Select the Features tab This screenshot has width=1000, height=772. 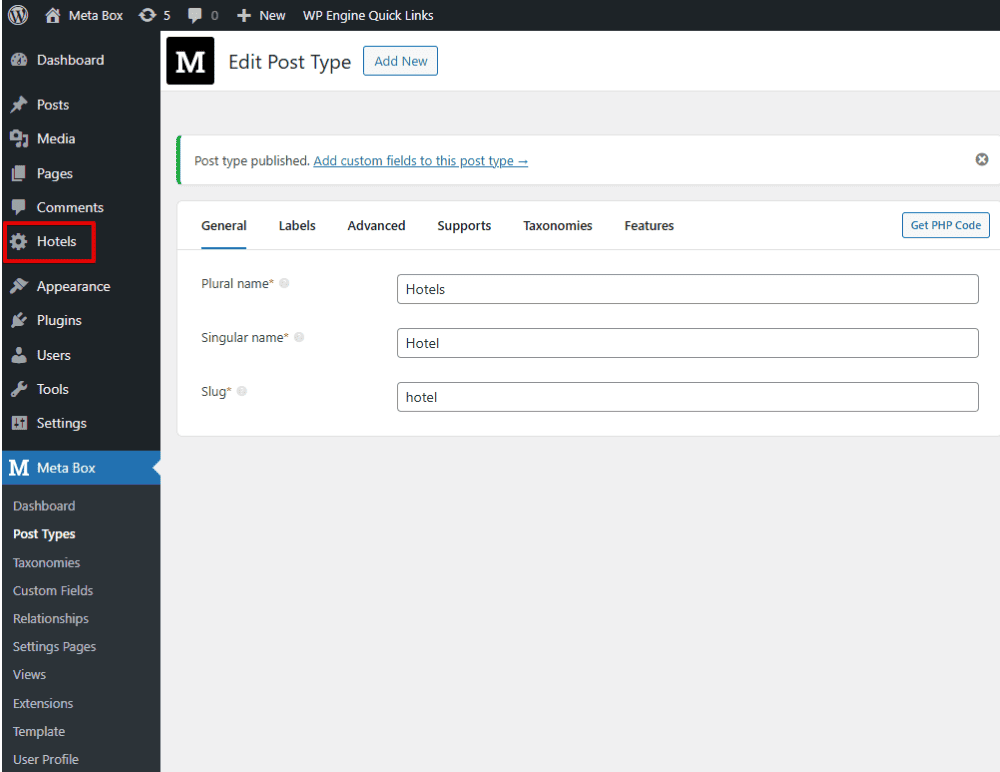point(648,225)
